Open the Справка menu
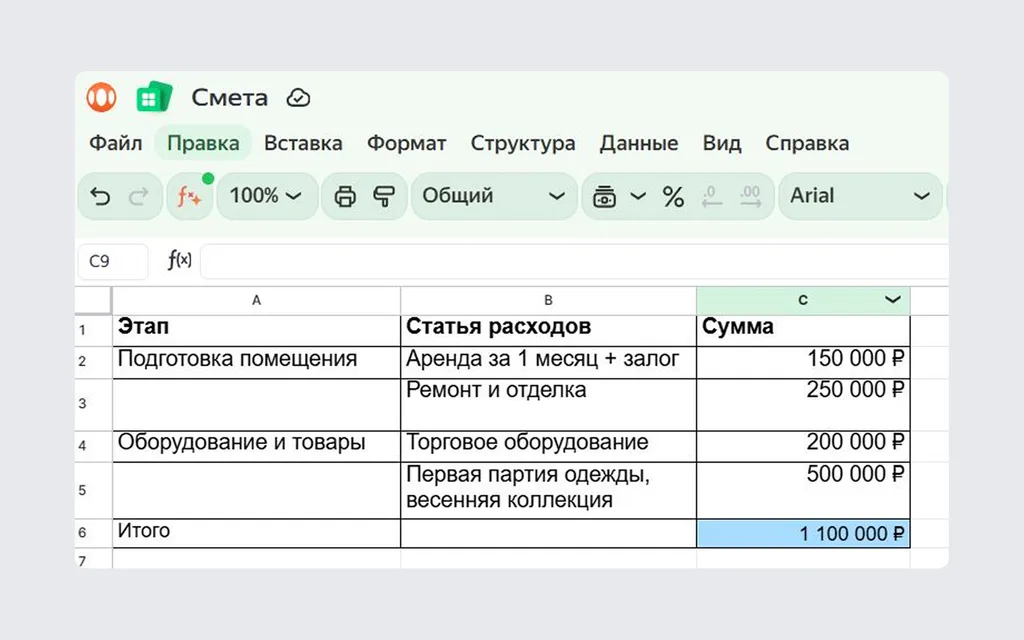1024x640 pixels. click(807, 143)
